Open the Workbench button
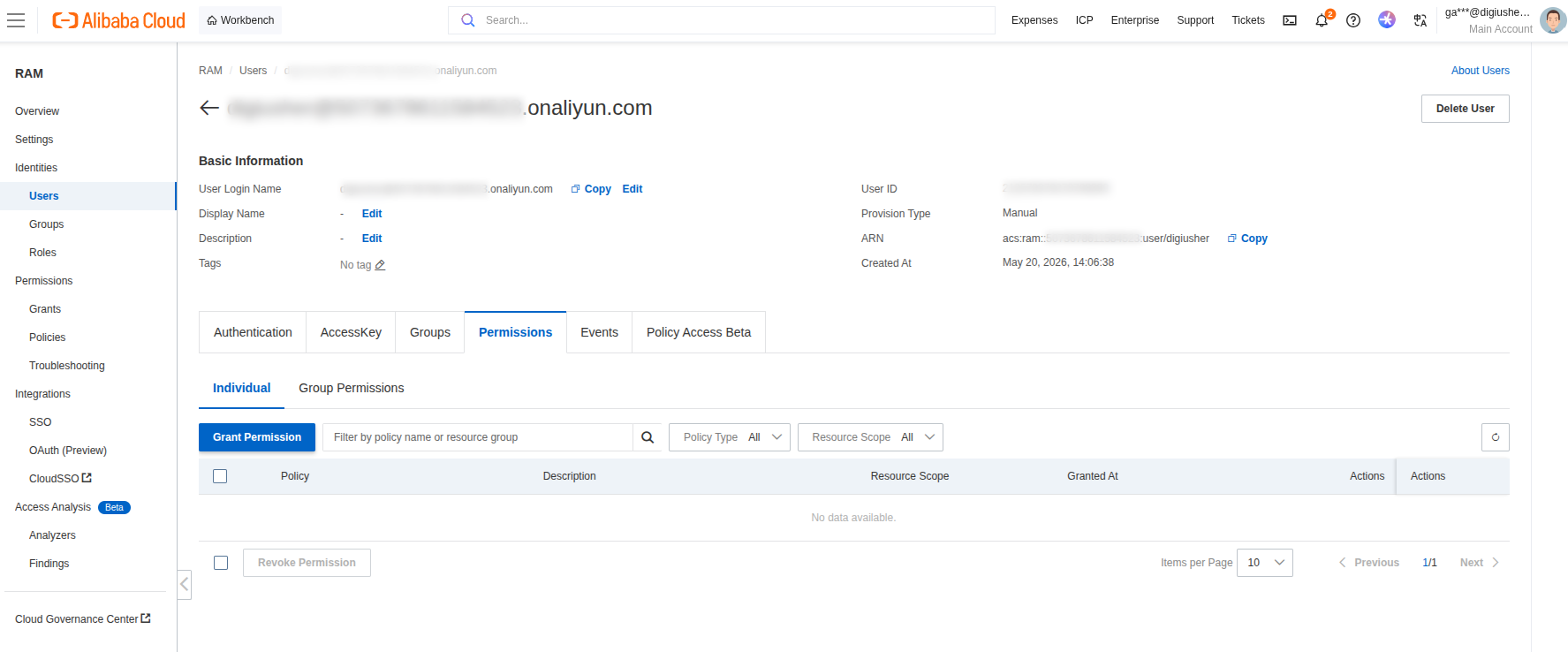The height and width of the screenshot is (652, 1568). tap(240, 20)
